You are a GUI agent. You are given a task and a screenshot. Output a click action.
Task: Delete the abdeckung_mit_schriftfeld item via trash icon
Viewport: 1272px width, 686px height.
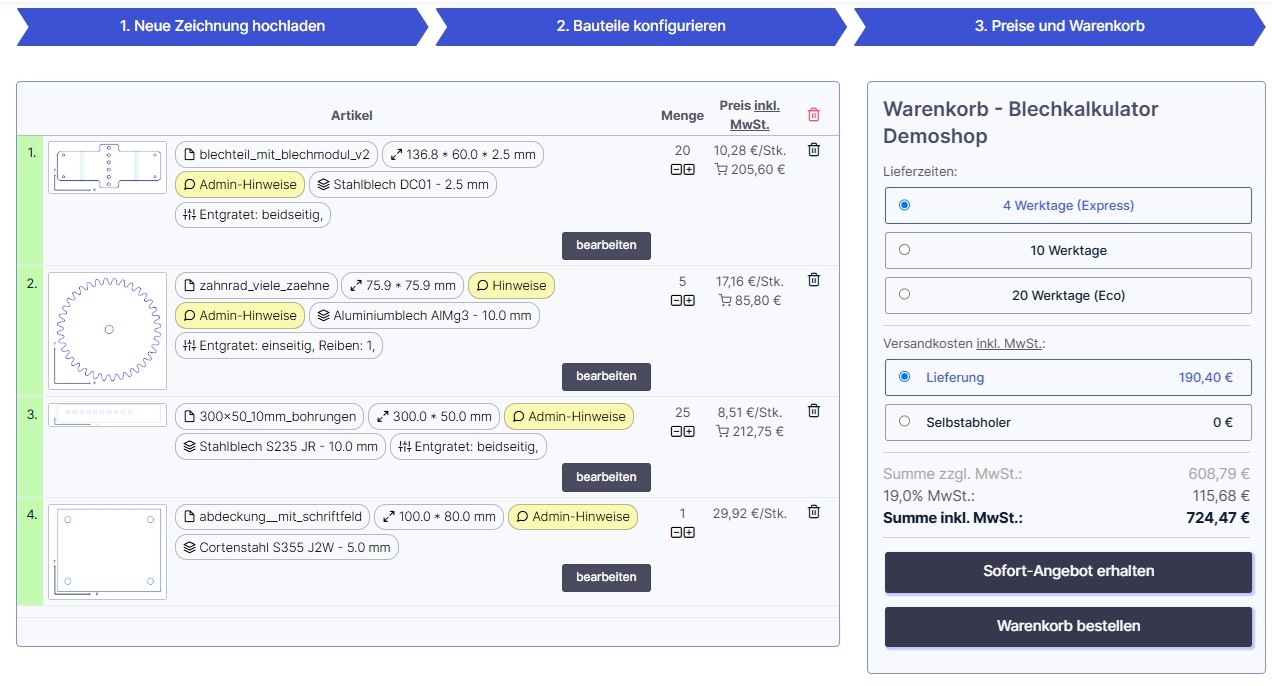814,512
